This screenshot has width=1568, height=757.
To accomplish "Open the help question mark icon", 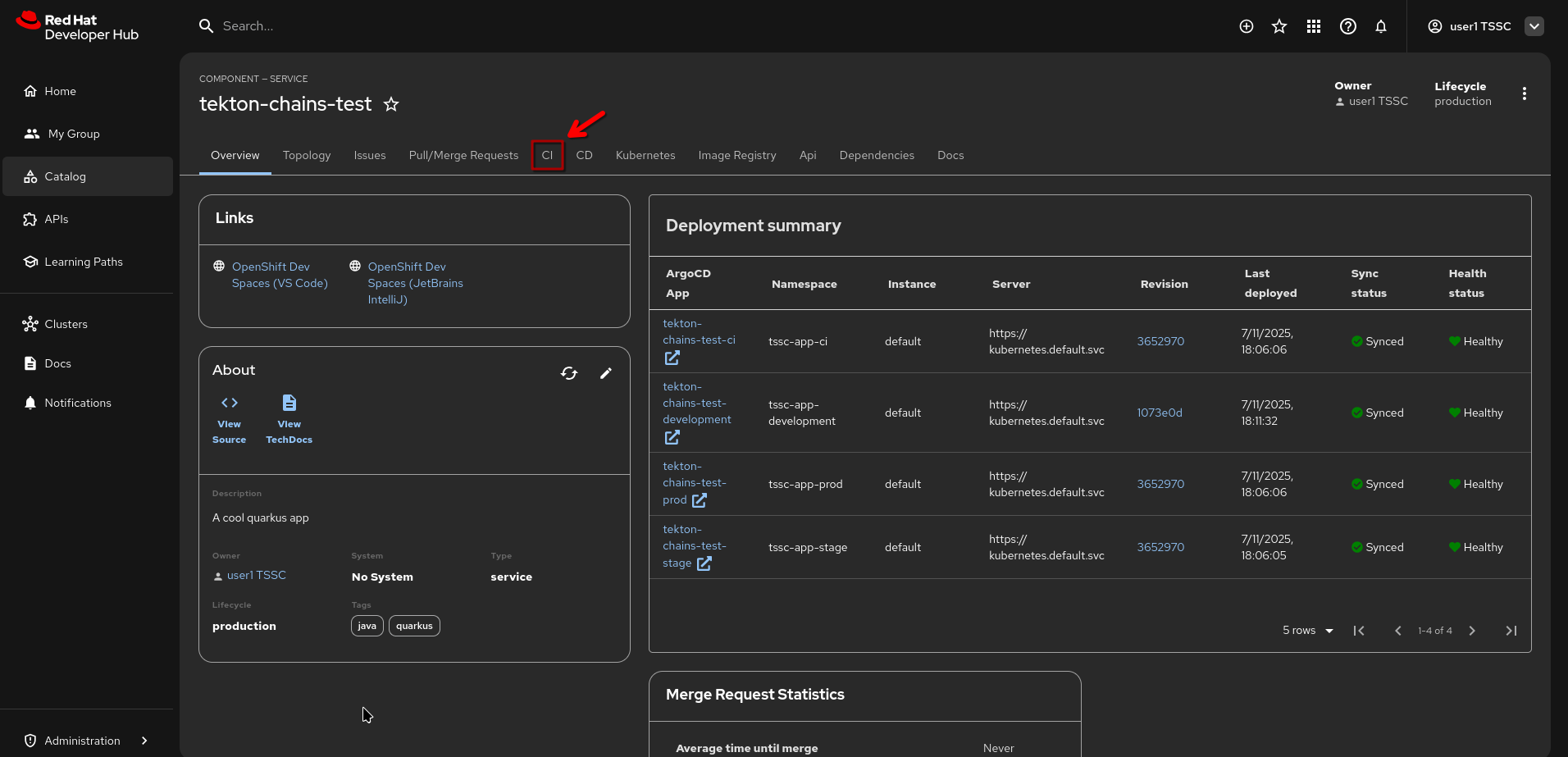I will pos(1347,26).
